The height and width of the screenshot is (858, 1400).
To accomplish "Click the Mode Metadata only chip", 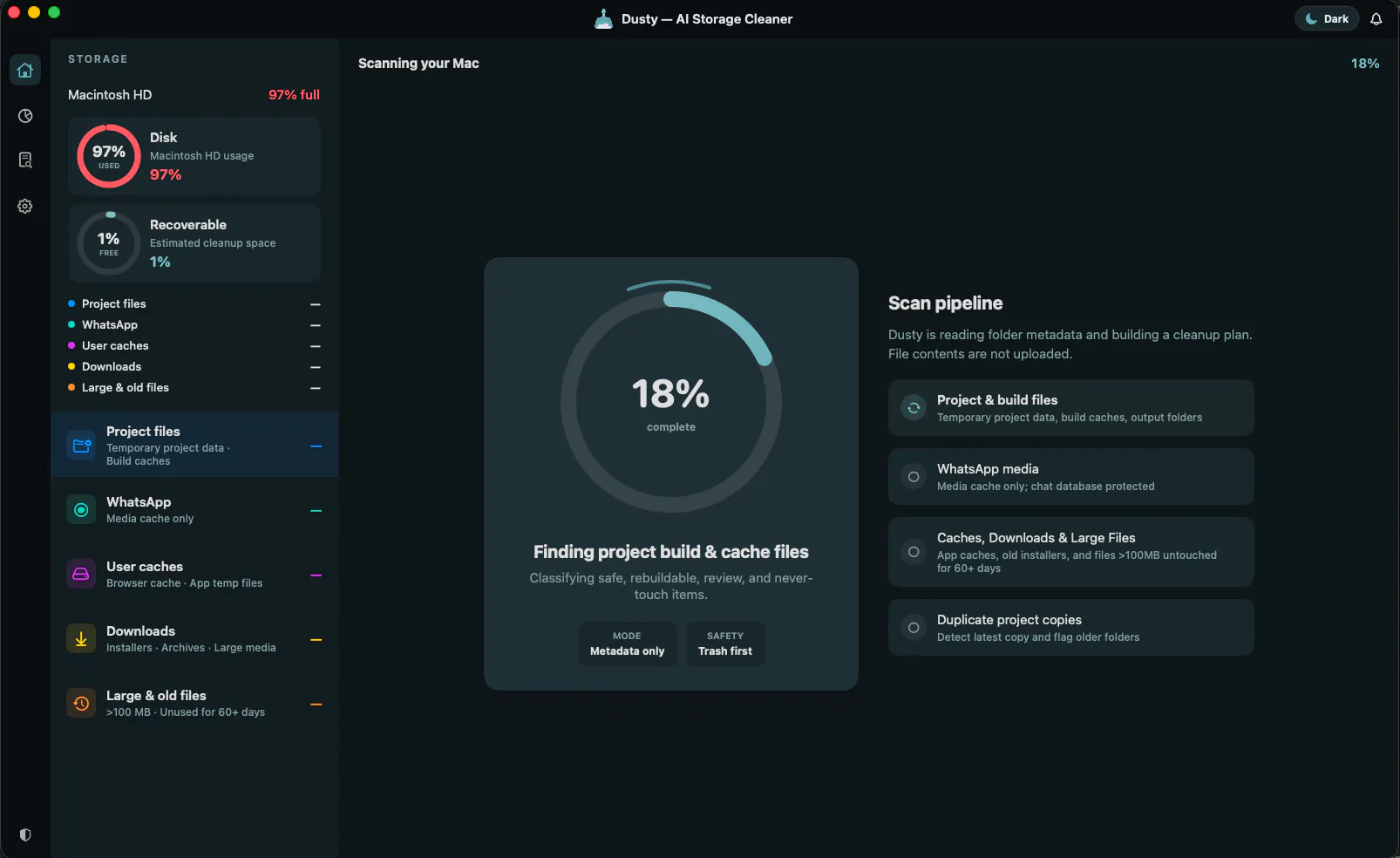I will [628, 643].
